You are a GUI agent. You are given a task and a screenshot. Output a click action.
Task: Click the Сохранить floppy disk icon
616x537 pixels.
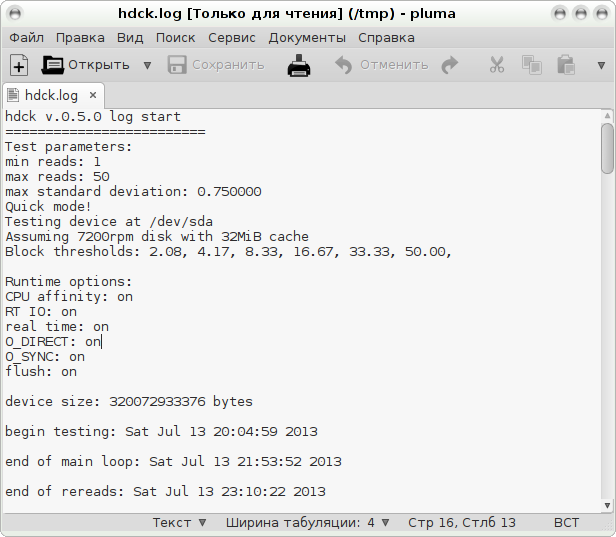tap(177, 65)
